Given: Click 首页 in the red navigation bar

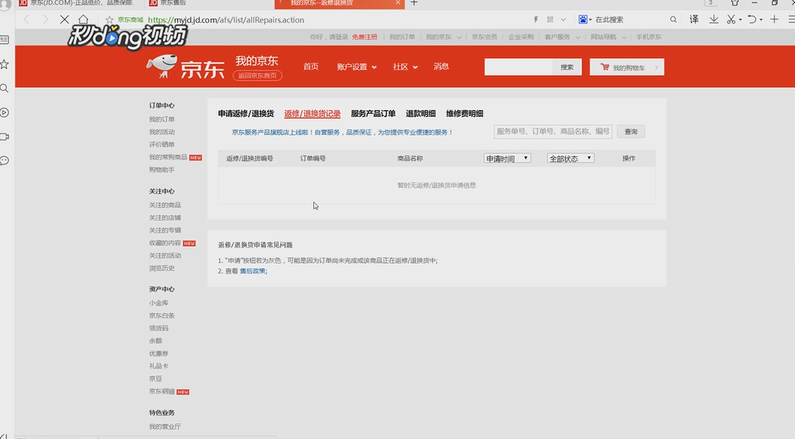Looking at the screenshot, I should (x=311, y=66).
